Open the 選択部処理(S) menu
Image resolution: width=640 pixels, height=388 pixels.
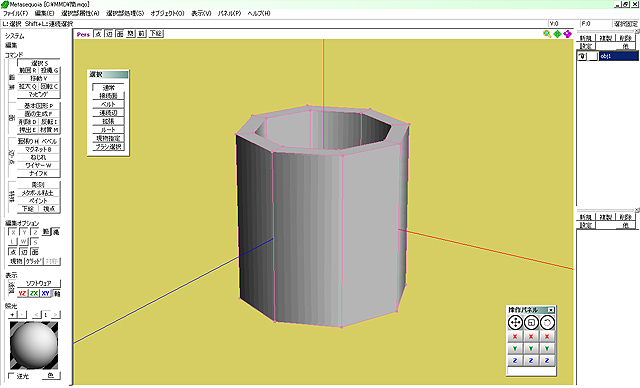pyautogui.click(x=125, y=13)
